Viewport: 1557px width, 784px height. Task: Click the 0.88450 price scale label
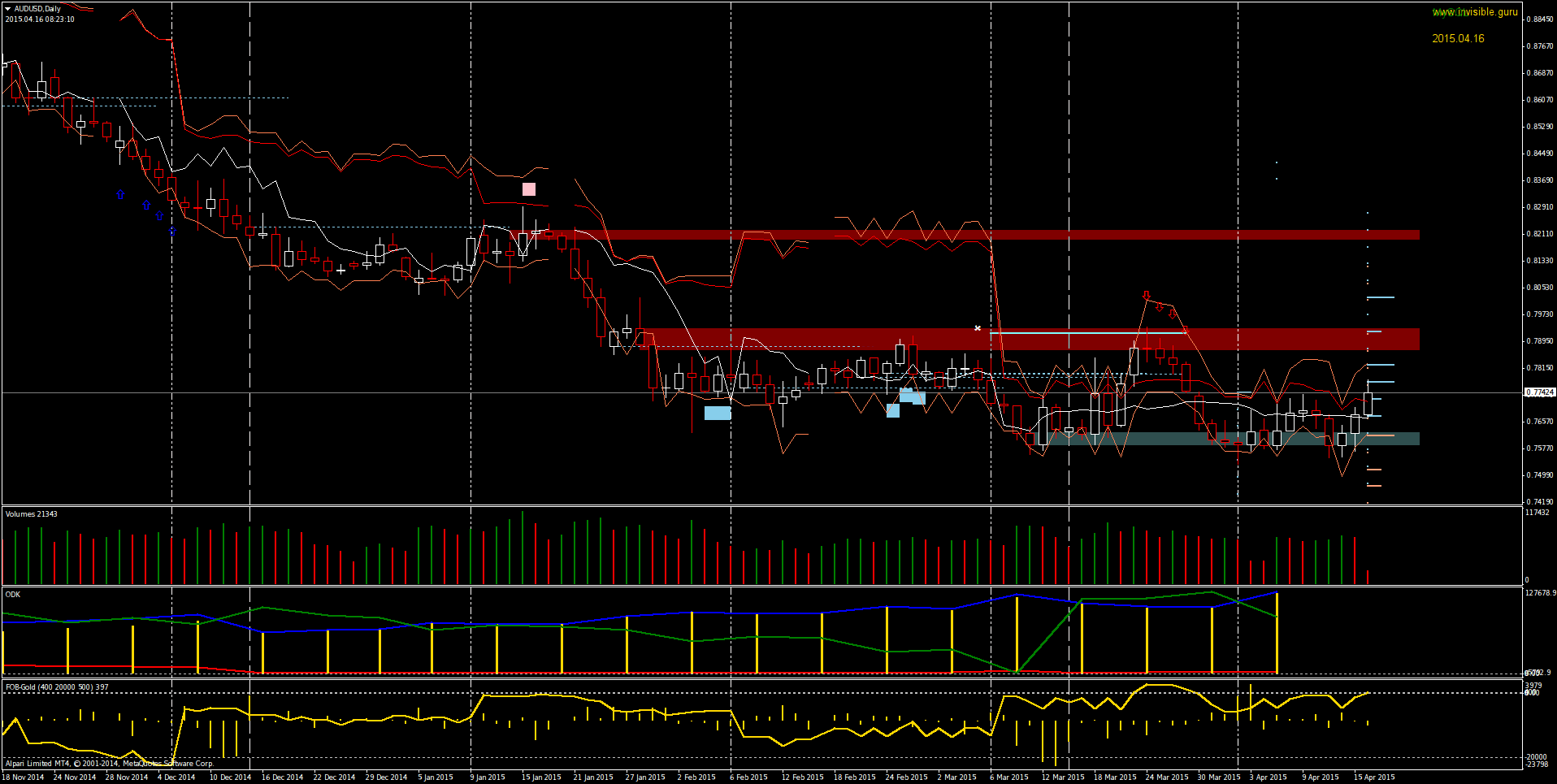tap(1540, 19)
